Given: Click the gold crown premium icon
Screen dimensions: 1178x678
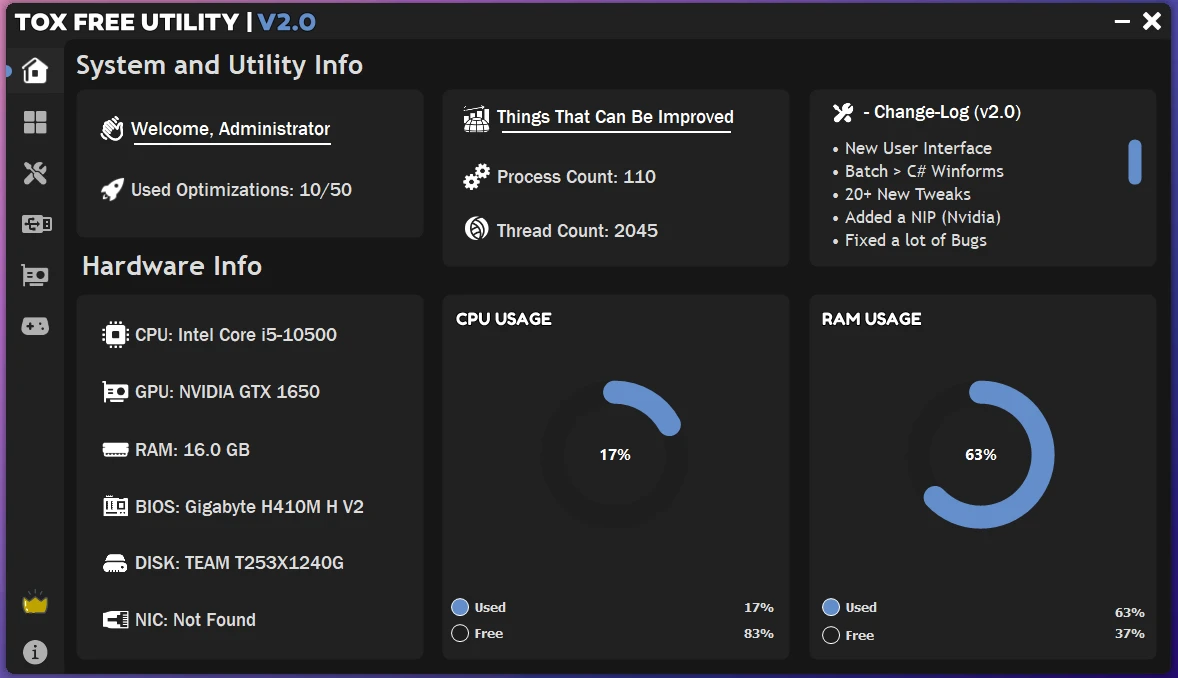Looking at the screenshot, I should [35, 602].
